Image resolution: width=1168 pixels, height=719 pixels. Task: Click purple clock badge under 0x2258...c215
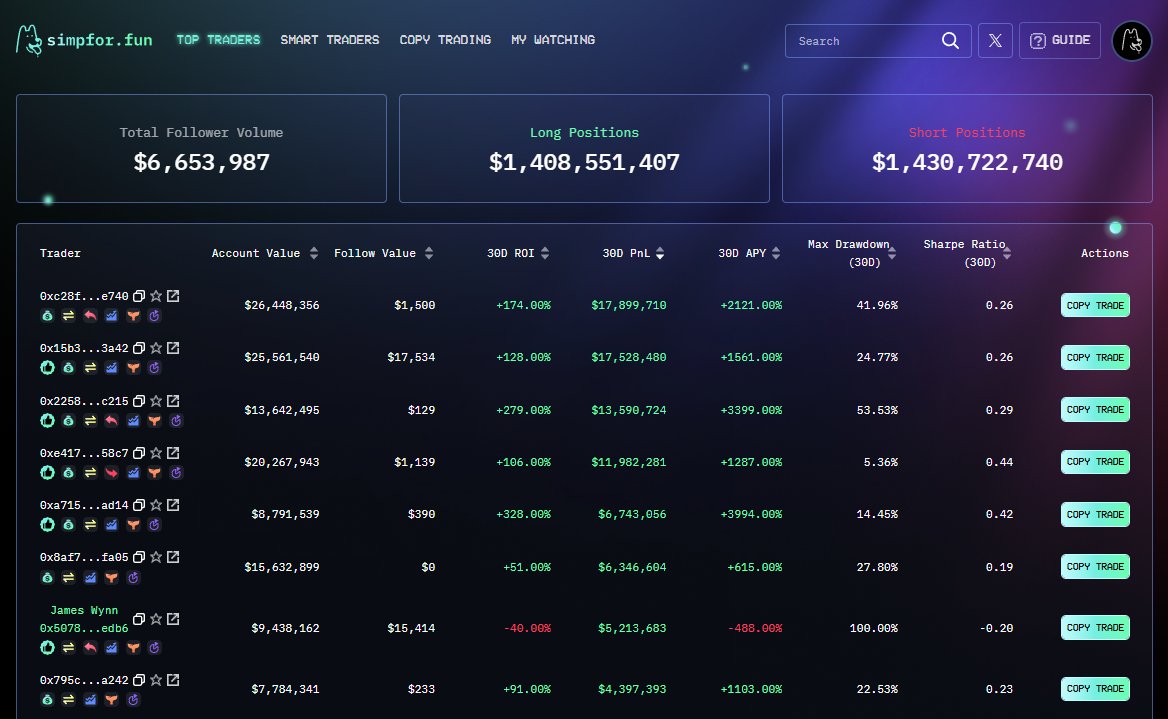point(176,420)
